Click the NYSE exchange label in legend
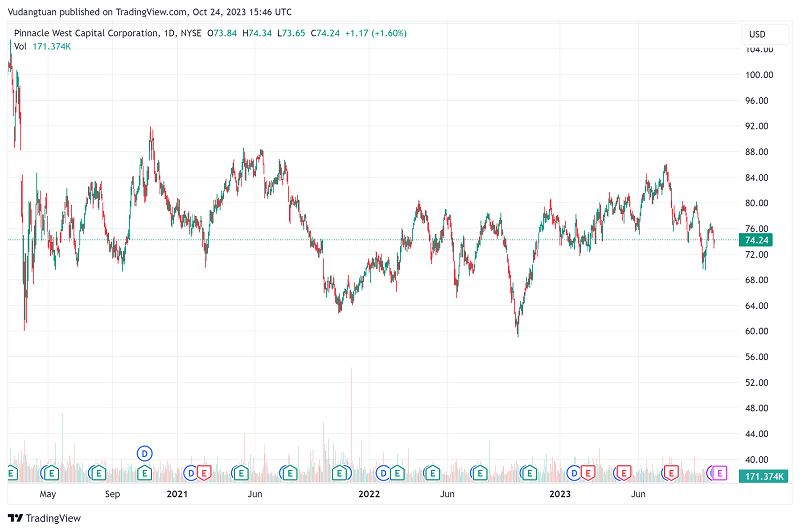The height and width of the screenshot is (532, 800). pyautogui.click(x=193, y=33)
